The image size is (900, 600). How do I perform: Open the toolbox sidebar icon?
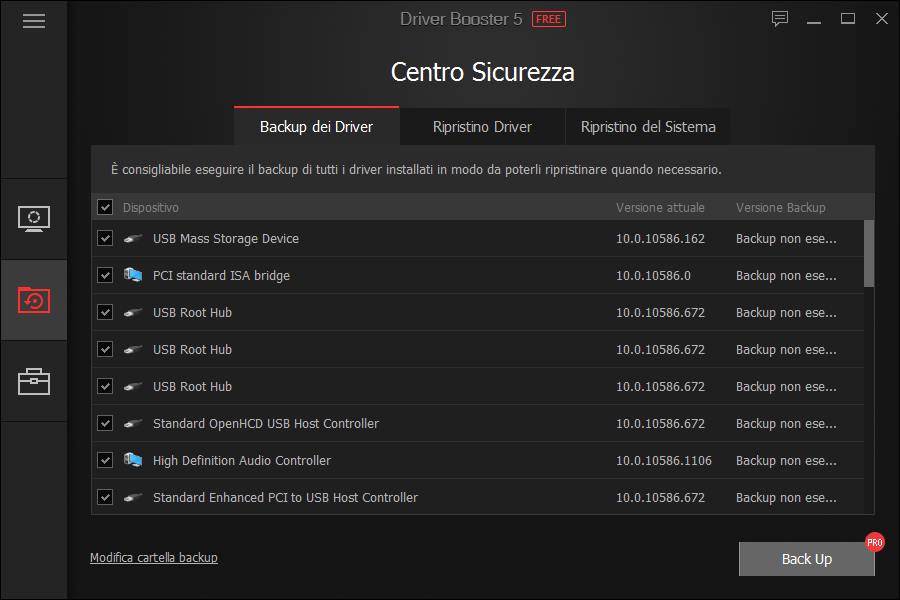[x=34, y=381]
